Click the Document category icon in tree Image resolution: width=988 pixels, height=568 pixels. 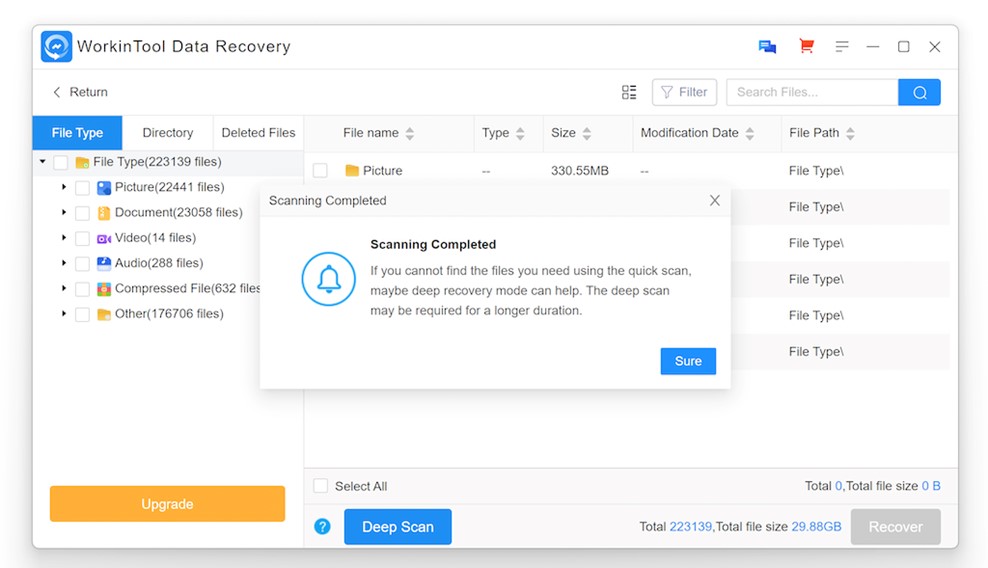tap(104, 212)
